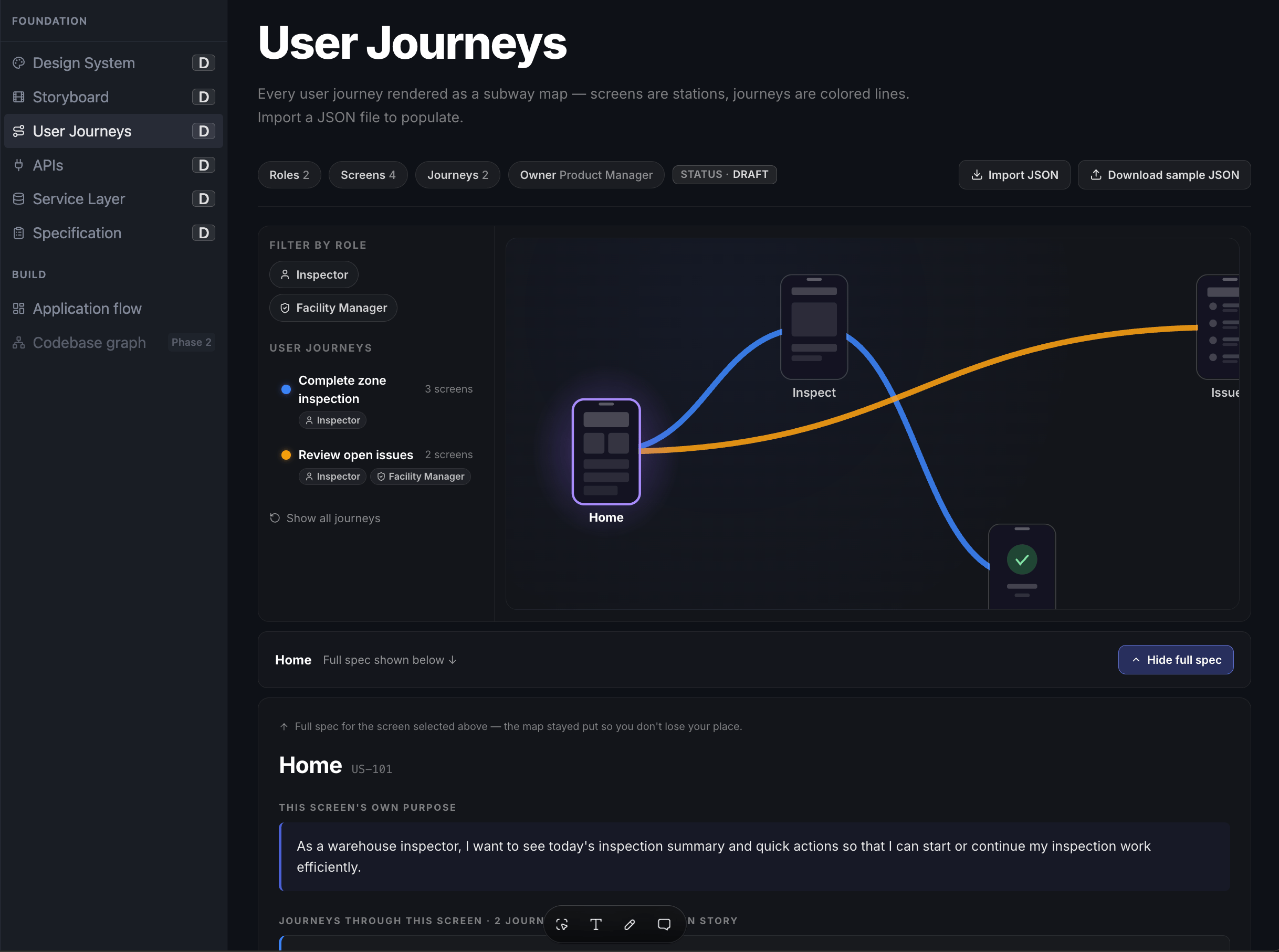Open the Design System page

[x=113, y=63]
